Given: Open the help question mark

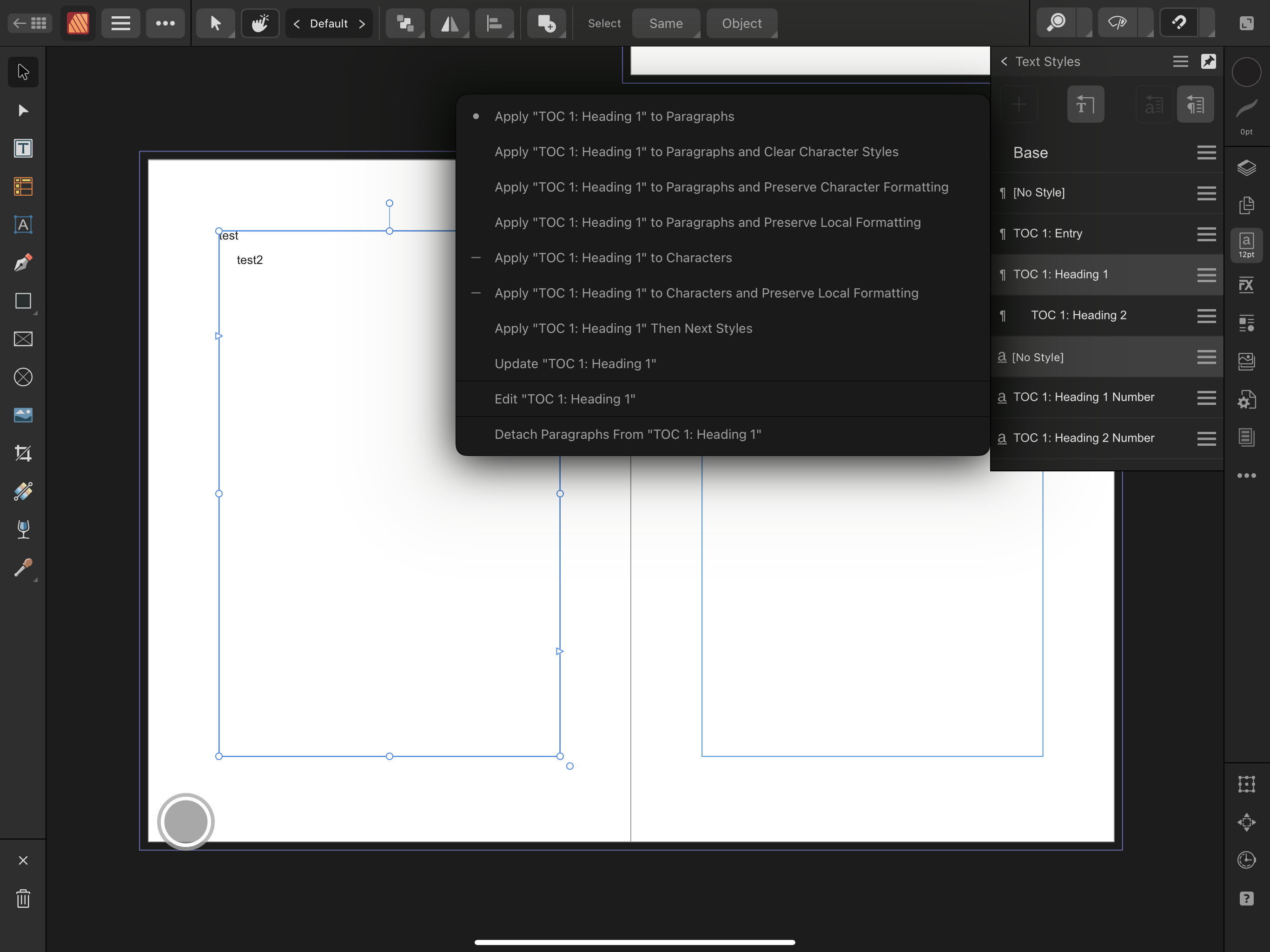Looking at the screenshot, I should pyautogui.click(x=1246, y=899).
